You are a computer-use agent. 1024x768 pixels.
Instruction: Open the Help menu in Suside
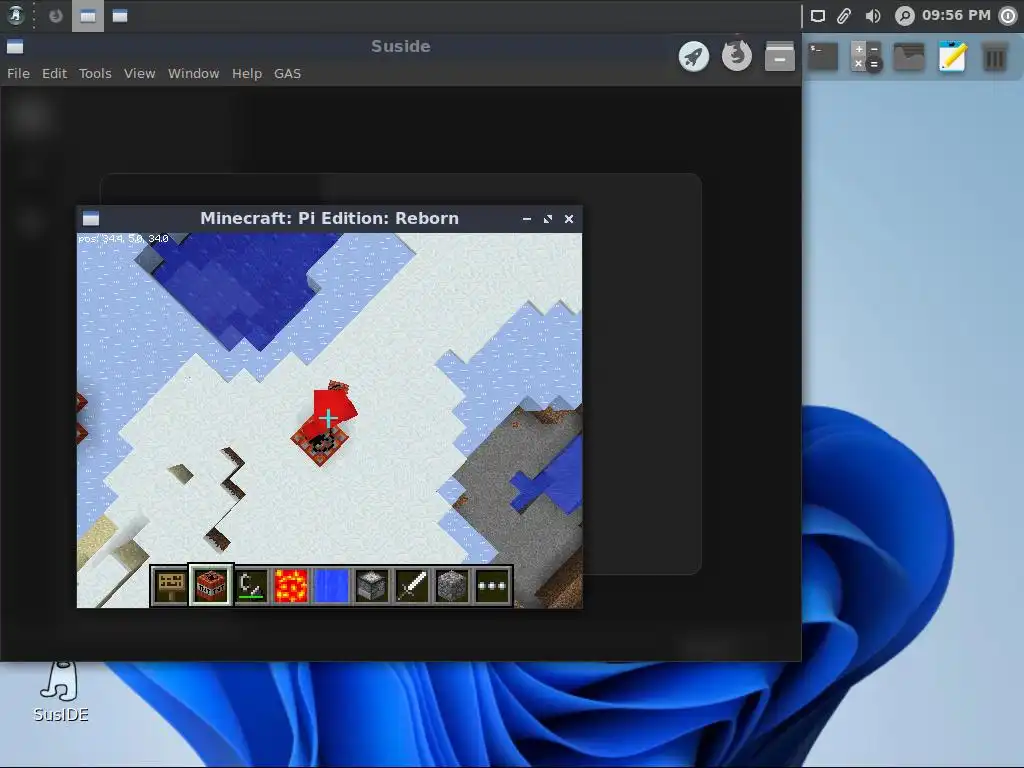(x=247, y=74)
